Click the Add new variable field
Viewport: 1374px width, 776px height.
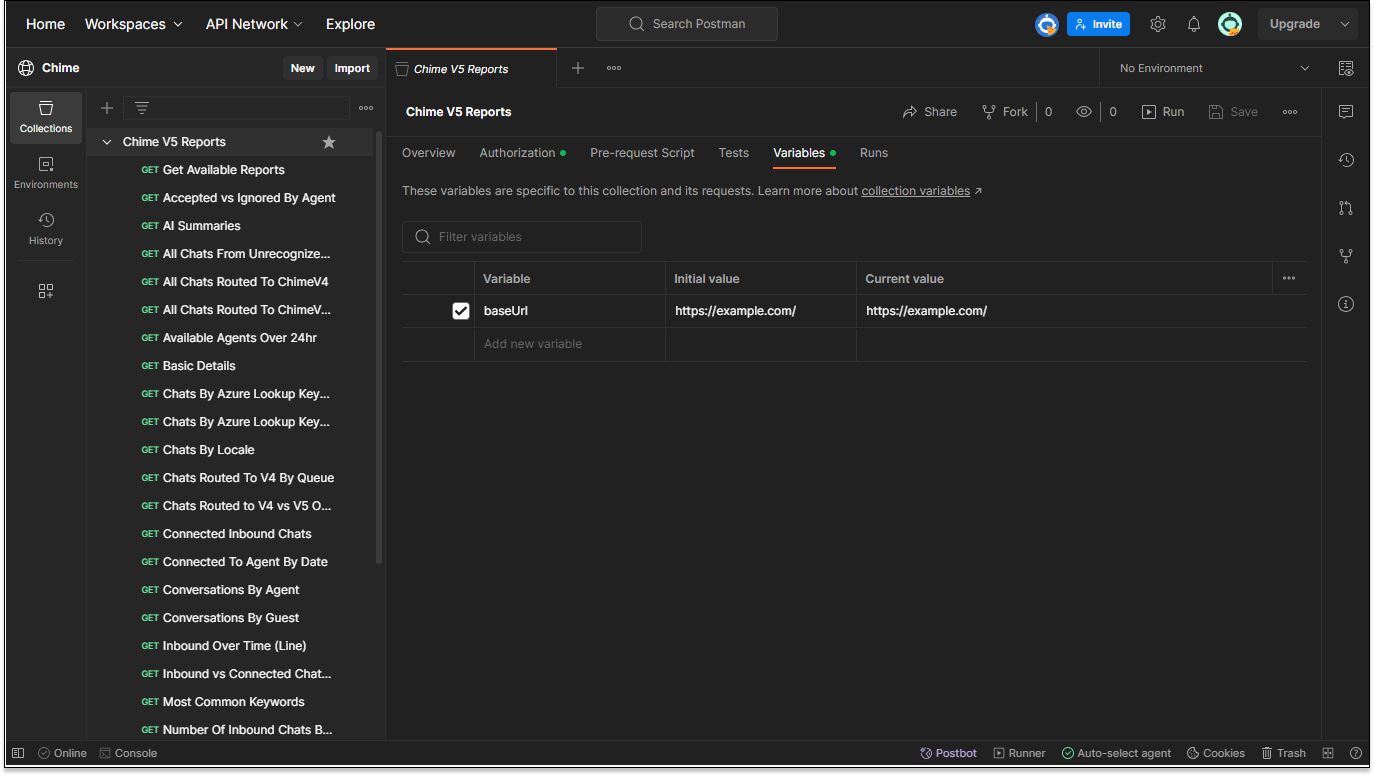tap(570, 344)
